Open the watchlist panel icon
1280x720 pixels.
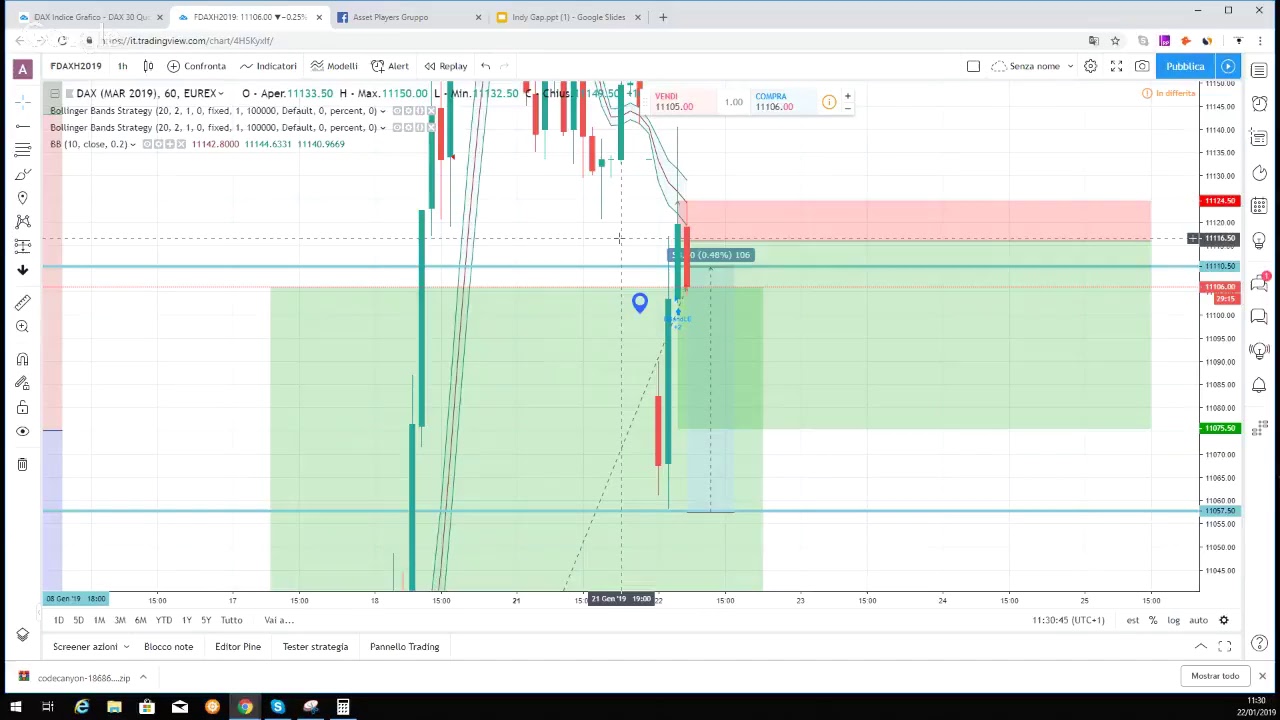coord(1259,70)
